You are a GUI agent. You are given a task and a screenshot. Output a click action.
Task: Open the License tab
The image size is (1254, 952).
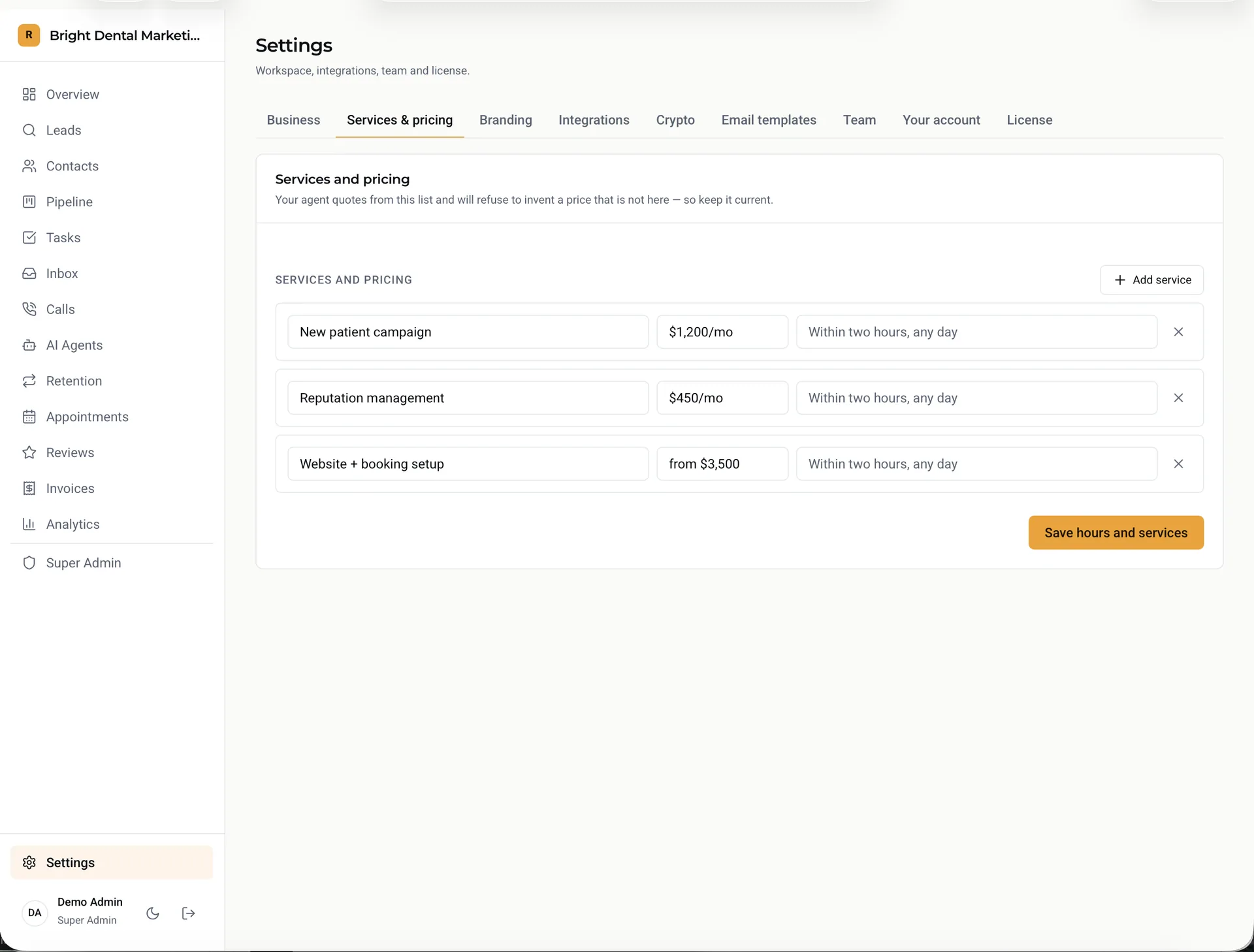[1029, 120]
